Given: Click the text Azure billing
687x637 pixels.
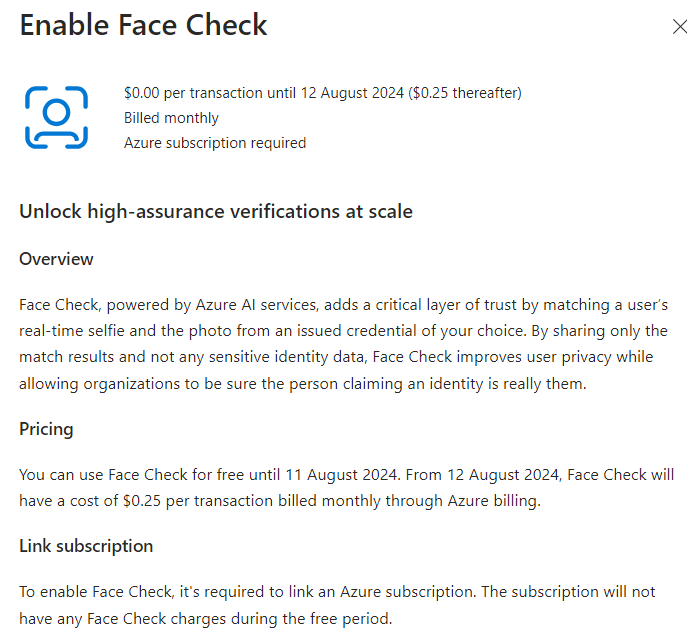Looking at the screenshot, I should (494, 501).
